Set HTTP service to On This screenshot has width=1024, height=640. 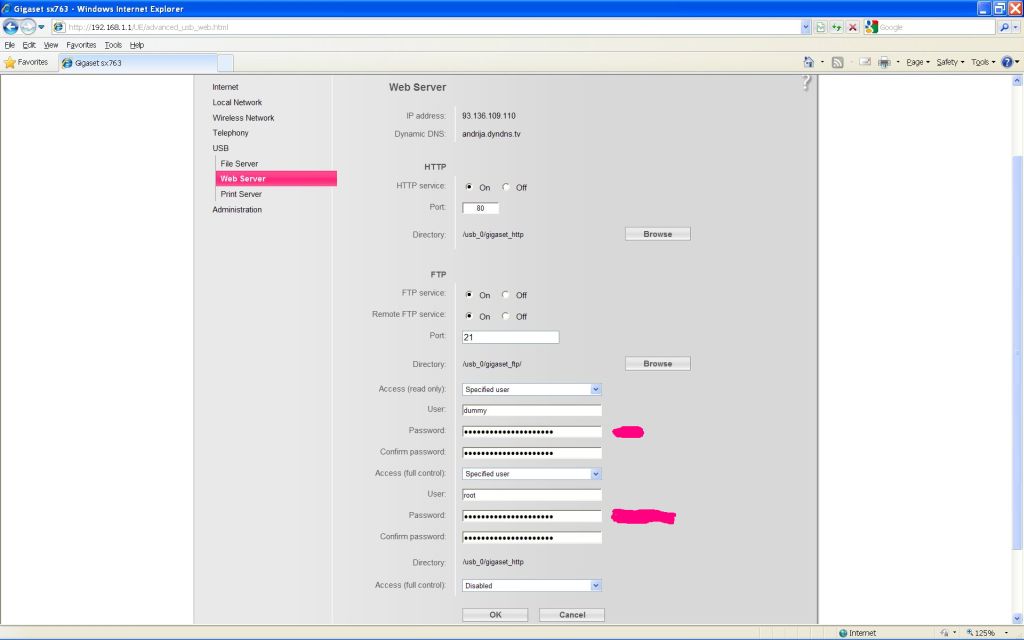(469, 187)
